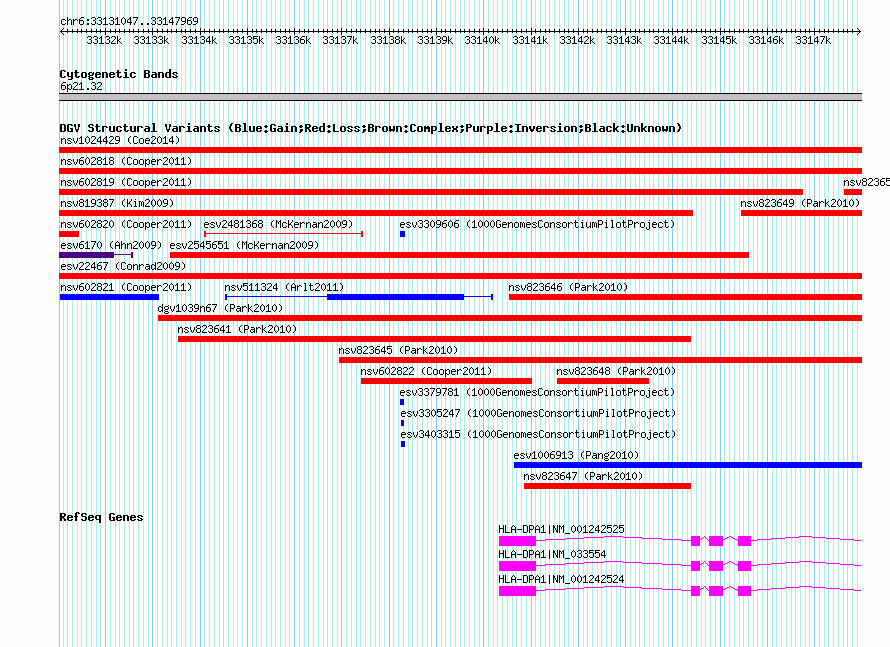Click small red nsv602820 loss bar
This screenshot has height=647, width=890.
point(69,234)
